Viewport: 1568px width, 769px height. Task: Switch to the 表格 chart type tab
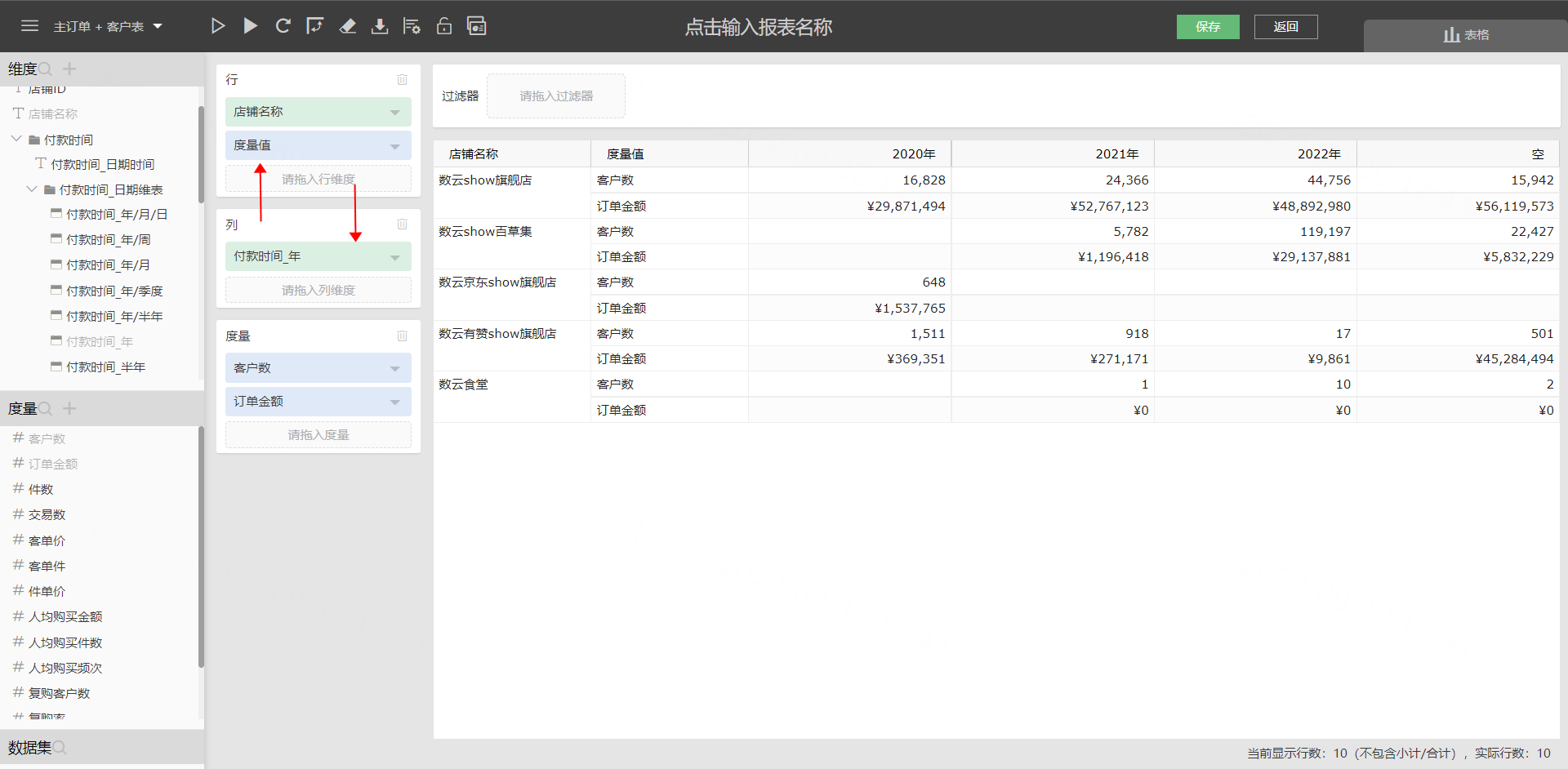[1465, 35]
